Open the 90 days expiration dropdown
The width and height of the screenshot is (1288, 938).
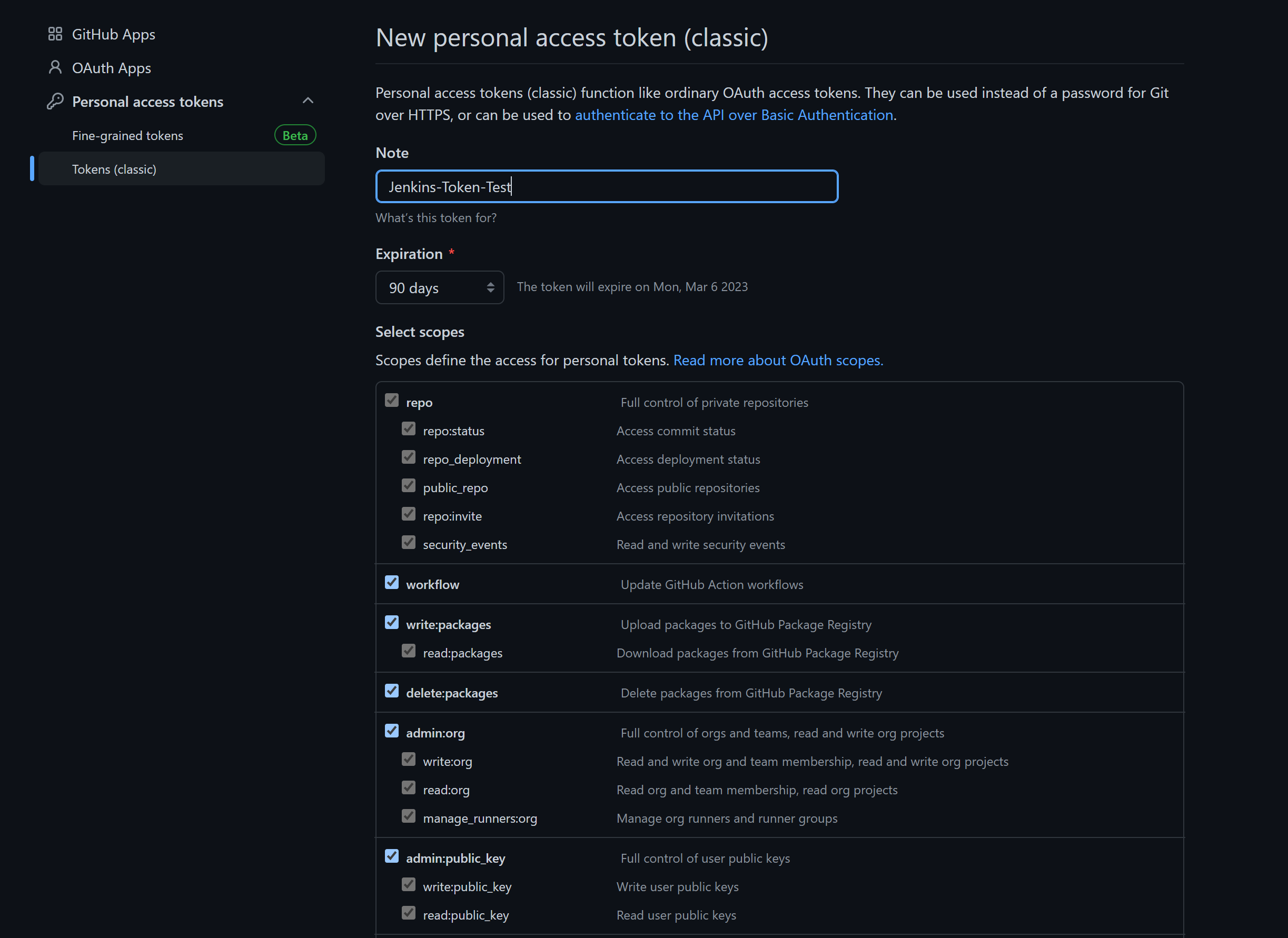[x=440, y=288]
